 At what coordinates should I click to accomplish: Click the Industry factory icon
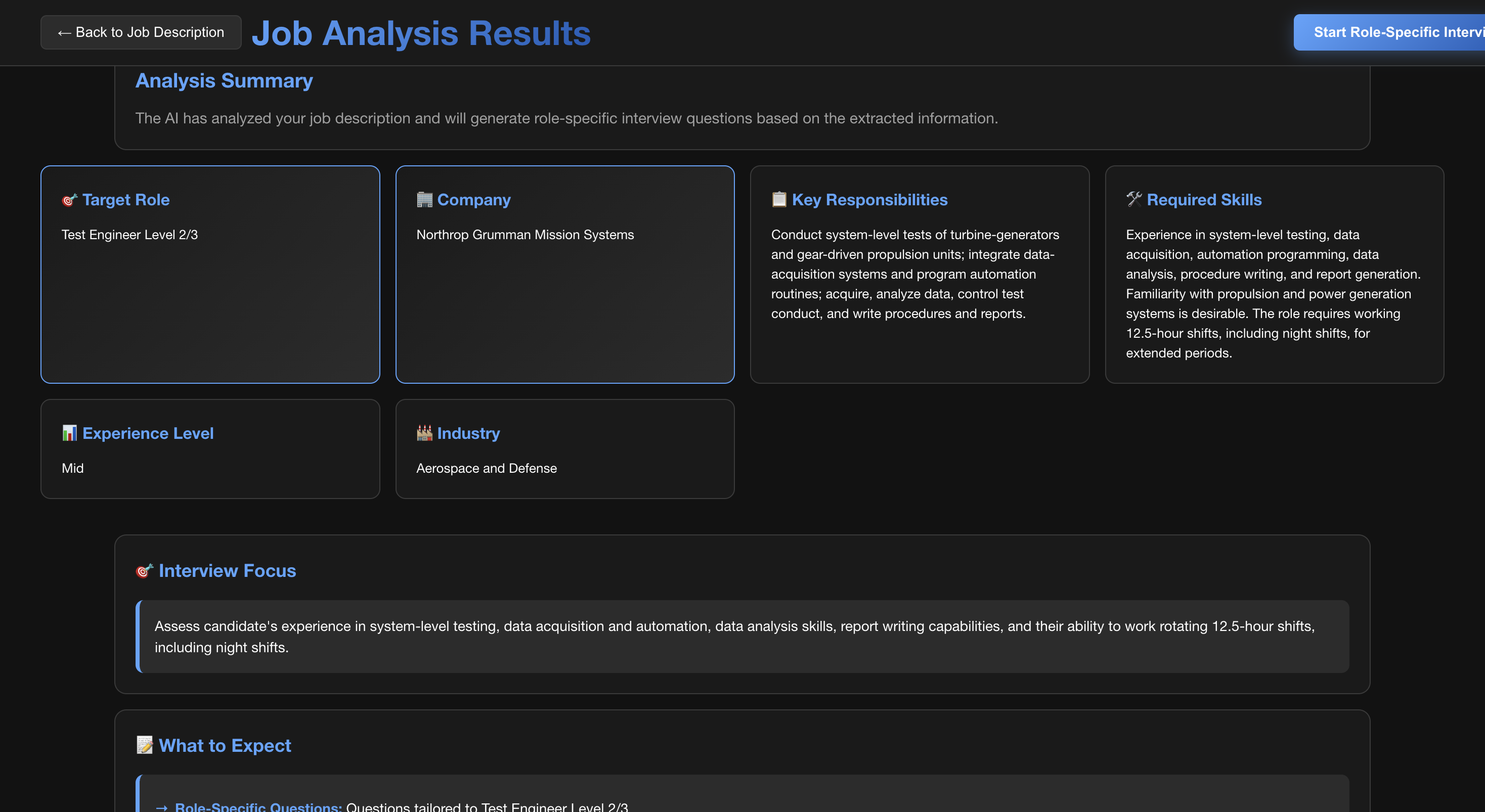(424, 433)
